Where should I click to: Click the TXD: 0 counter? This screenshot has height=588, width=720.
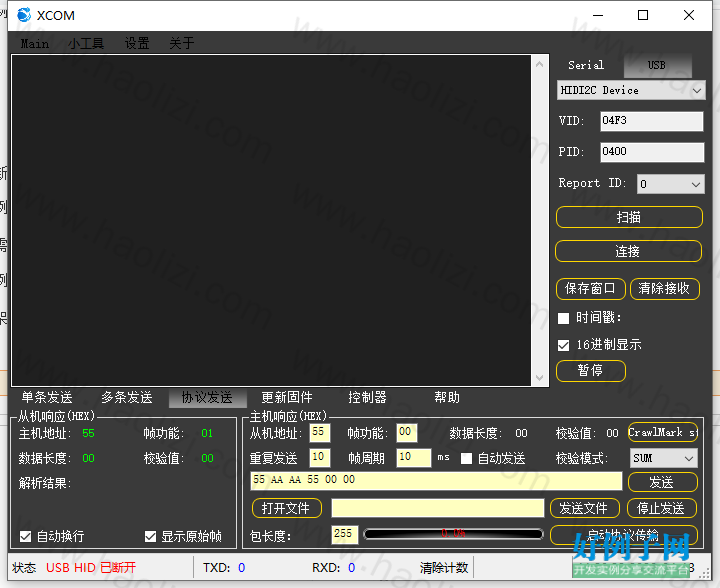(x=224, y=568)
